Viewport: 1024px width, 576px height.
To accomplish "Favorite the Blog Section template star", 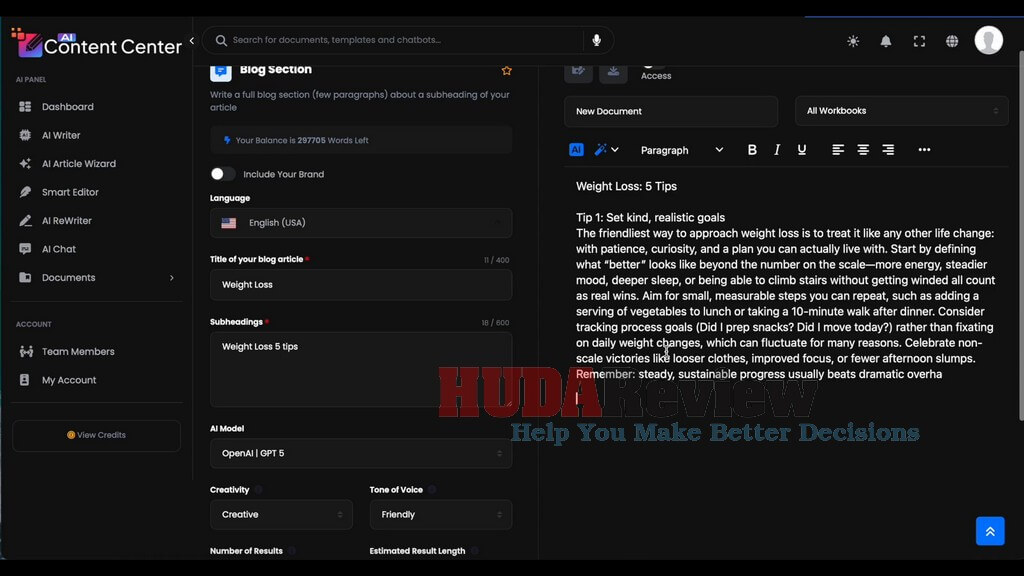I will (x=506, y=71).
